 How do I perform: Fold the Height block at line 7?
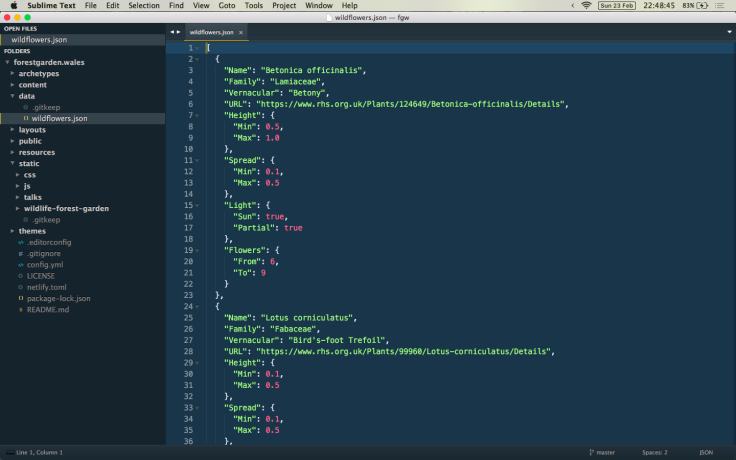coord(197,116)
